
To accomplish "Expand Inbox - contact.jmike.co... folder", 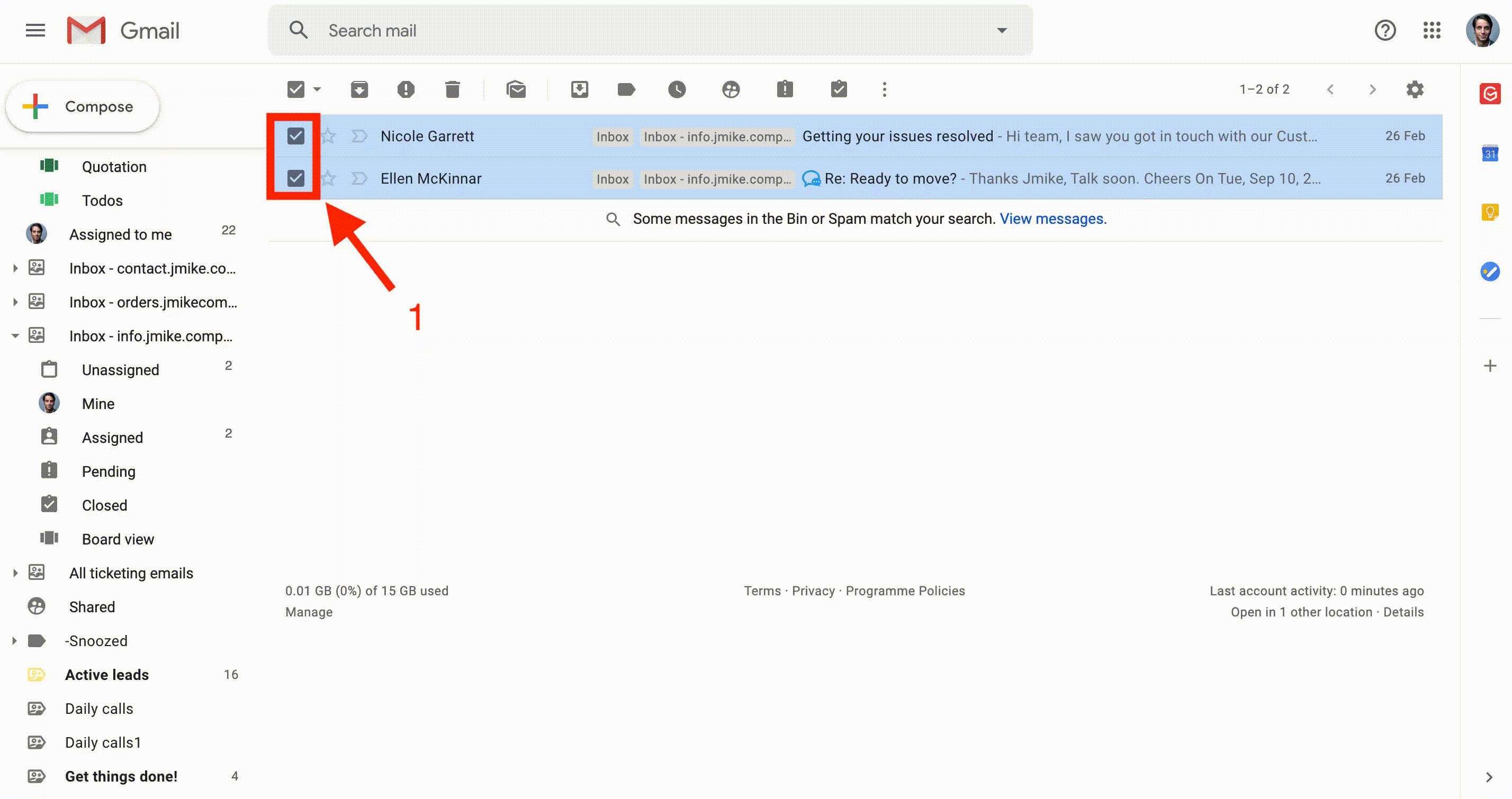I will click(15, 269).
